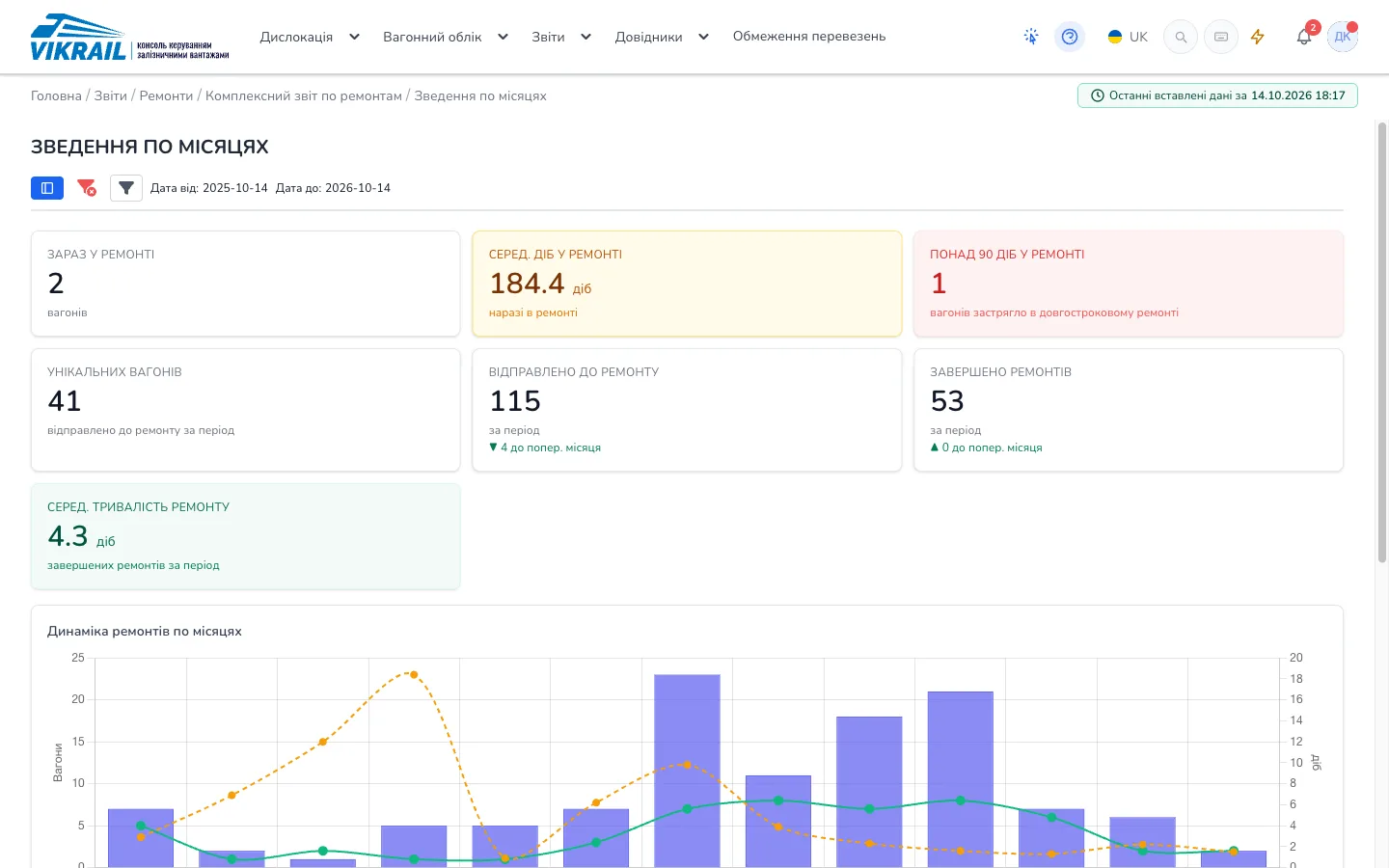Click the cursor-click pointer icon in header
The image size is (1389, 868).
click(x=1031, y=37)
